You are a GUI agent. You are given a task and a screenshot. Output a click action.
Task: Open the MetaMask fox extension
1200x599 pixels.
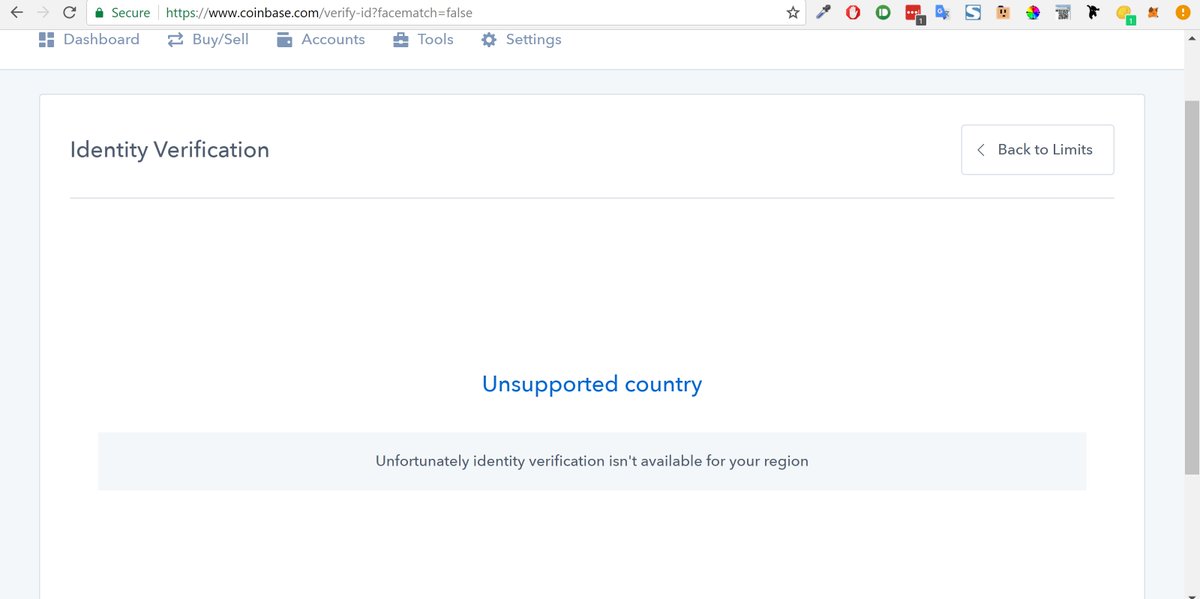point(1153,13)
